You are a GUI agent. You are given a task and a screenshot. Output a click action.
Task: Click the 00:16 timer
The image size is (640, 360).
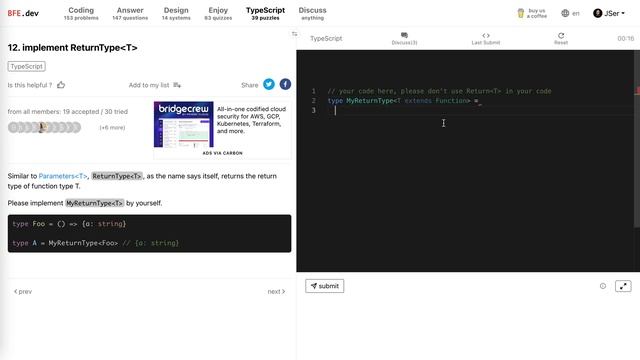click(626, 38)
